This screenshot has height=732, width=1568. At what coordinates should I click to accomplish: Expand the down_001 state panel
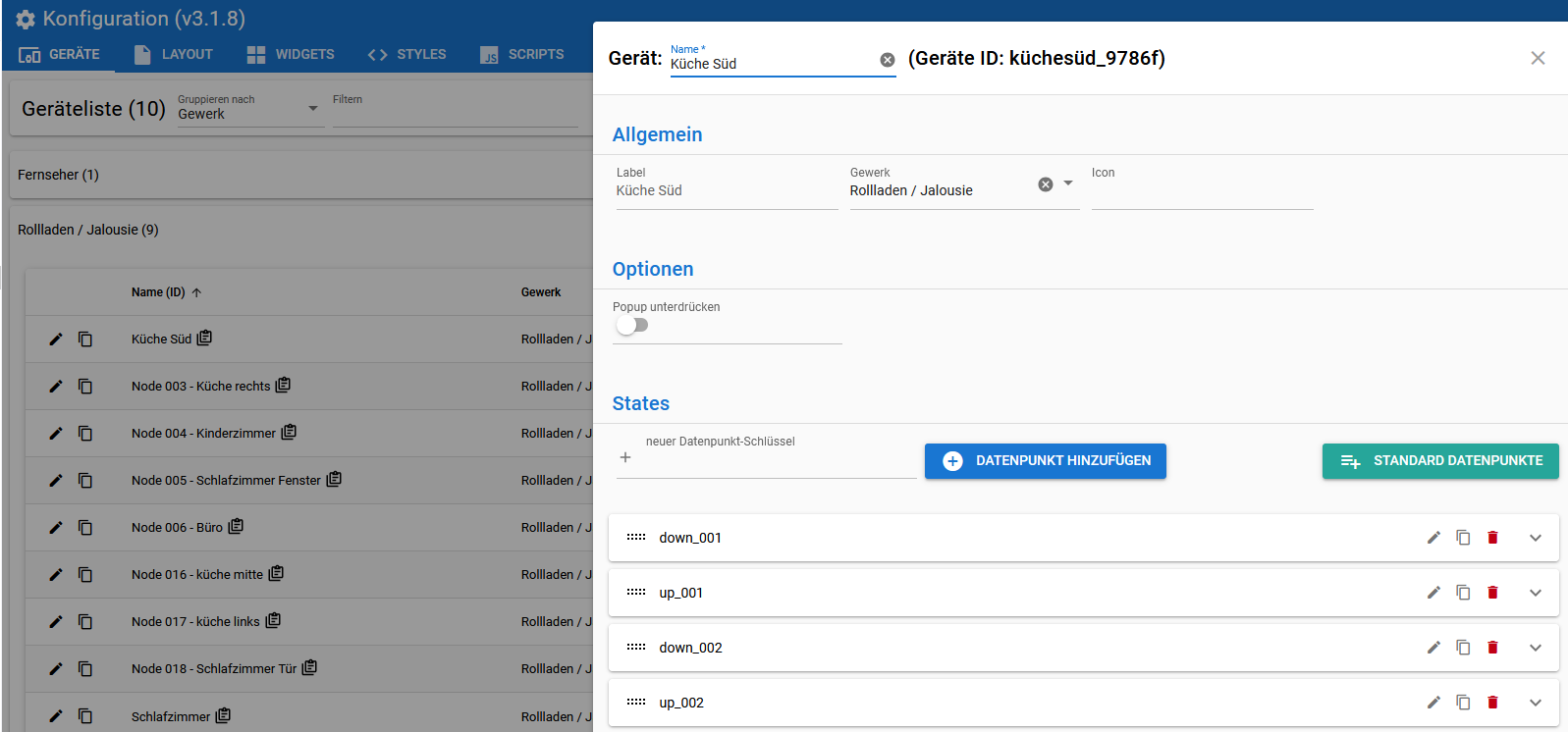pos(1536,538)
